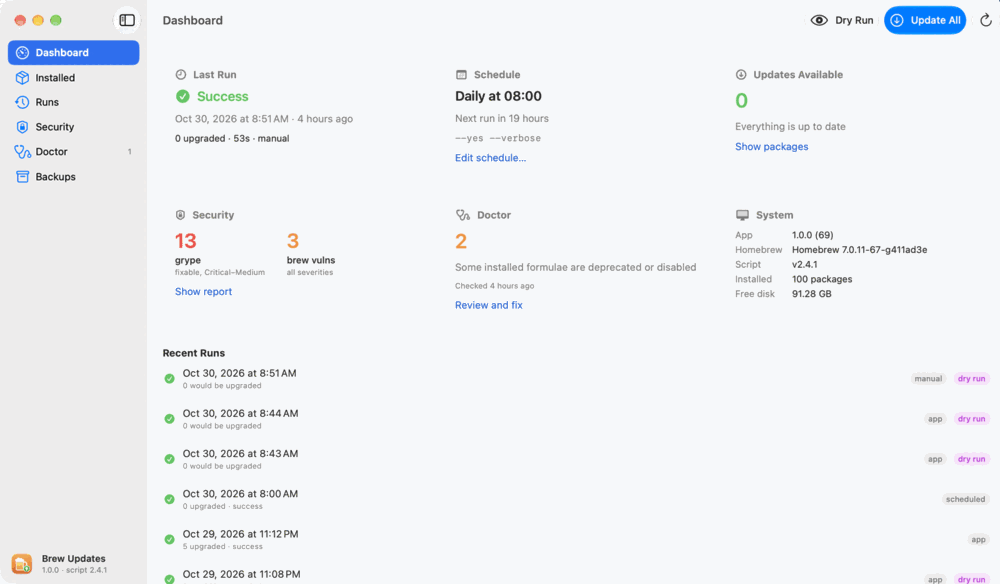Click the Recent Runs heading

(x=193, y=353)
